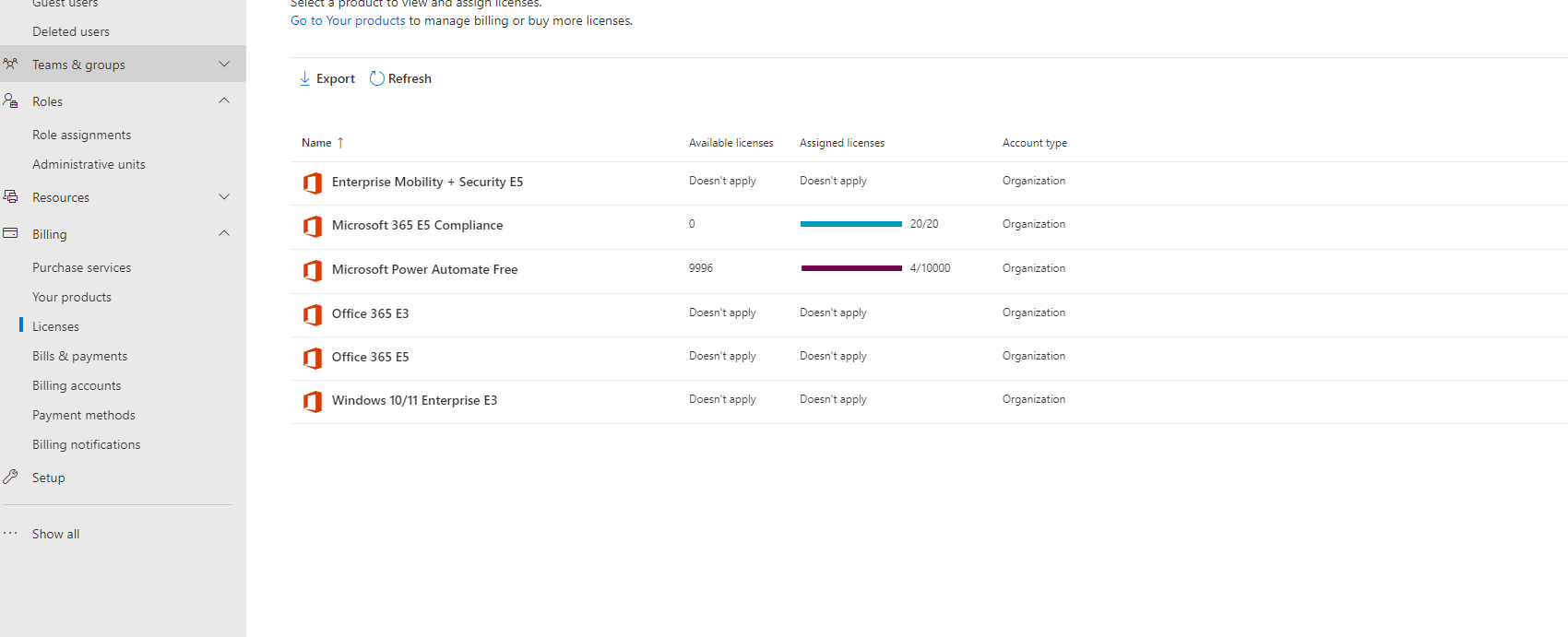Open Enterprise Mobility + Security E5 product
The image size is (1568, 637).
[427, 182]
